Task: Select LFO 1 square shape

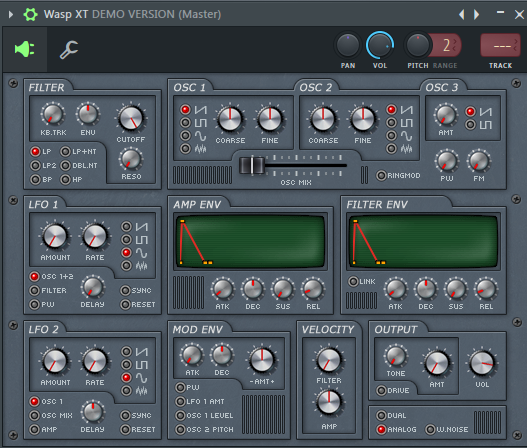Action: coord(126,240)
